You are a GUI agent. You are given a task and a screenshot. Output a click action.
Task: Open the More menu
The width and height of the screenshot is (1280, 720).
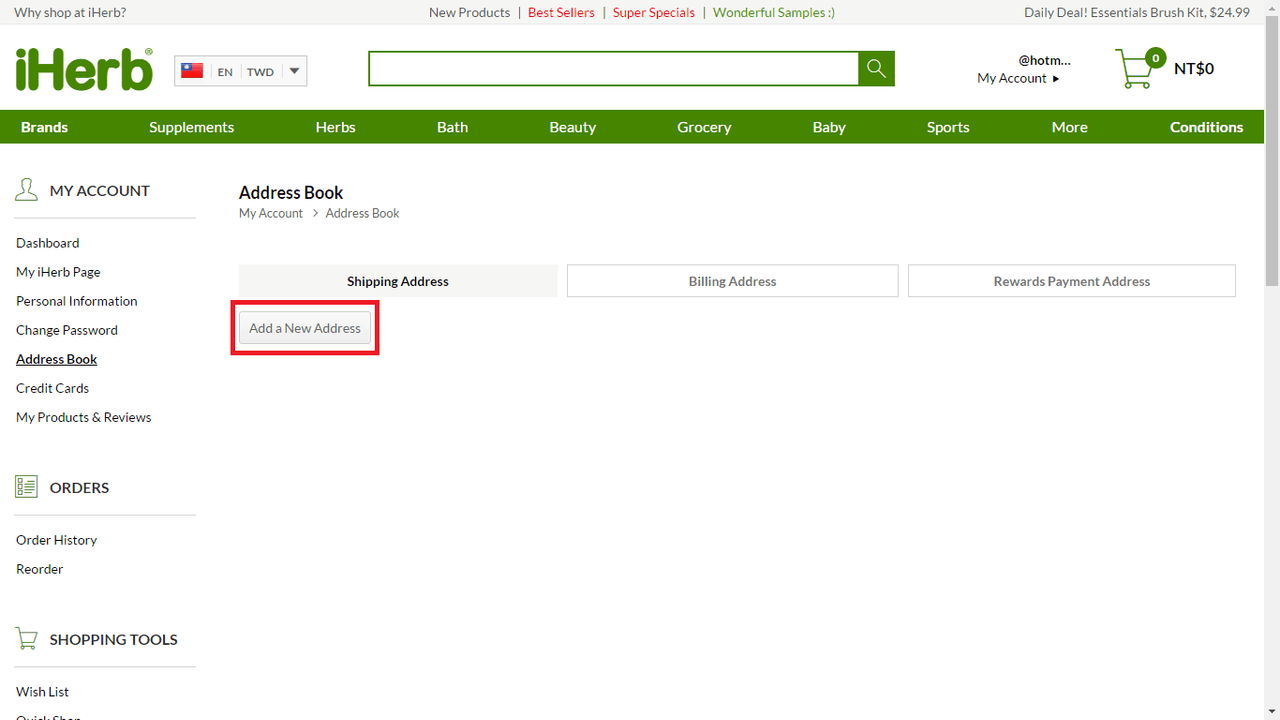(x=1069, y=127)
